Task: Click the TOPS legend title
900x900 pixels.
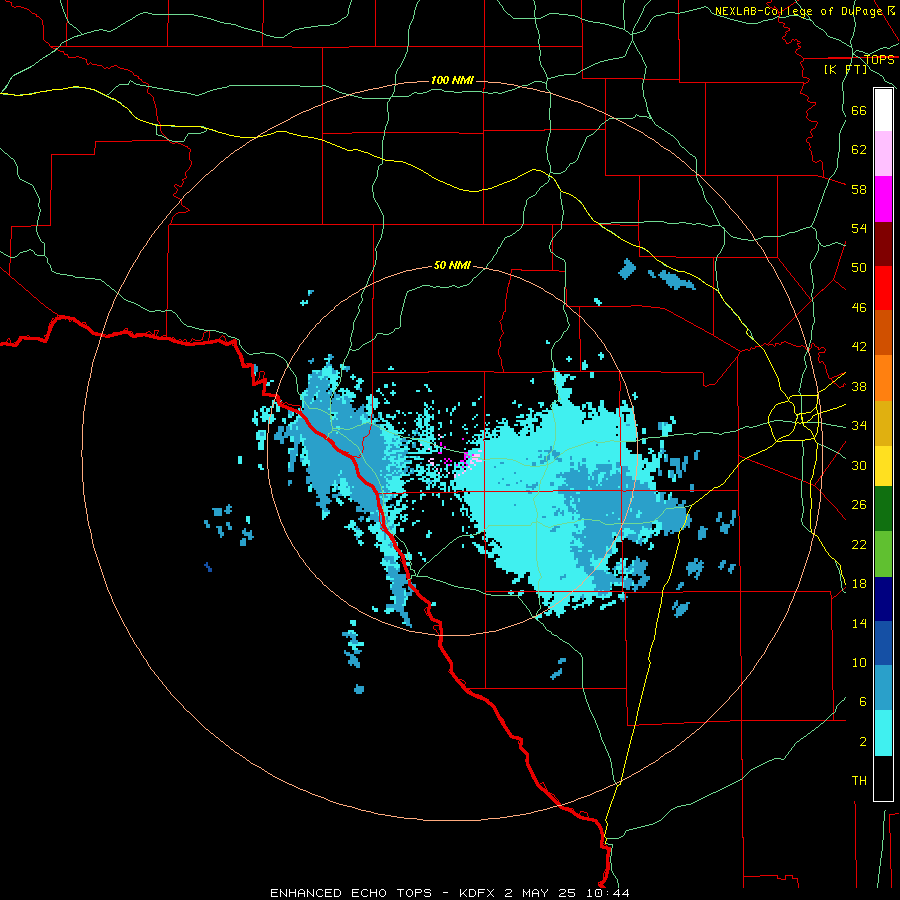Action: 879,59
